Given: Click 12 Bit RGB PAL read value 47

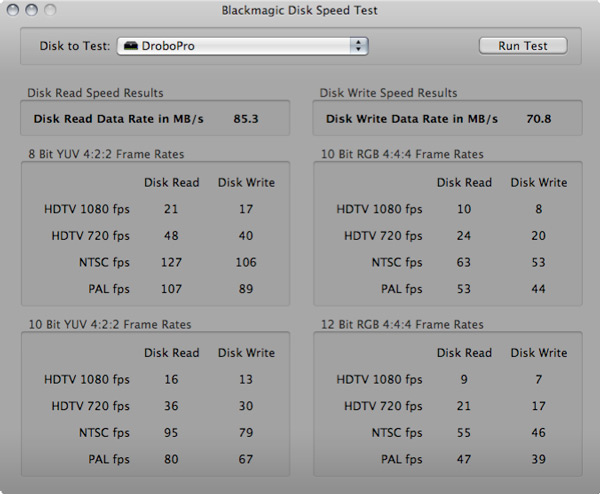Looking at the screenshot, I should click(x=463, y=459).
